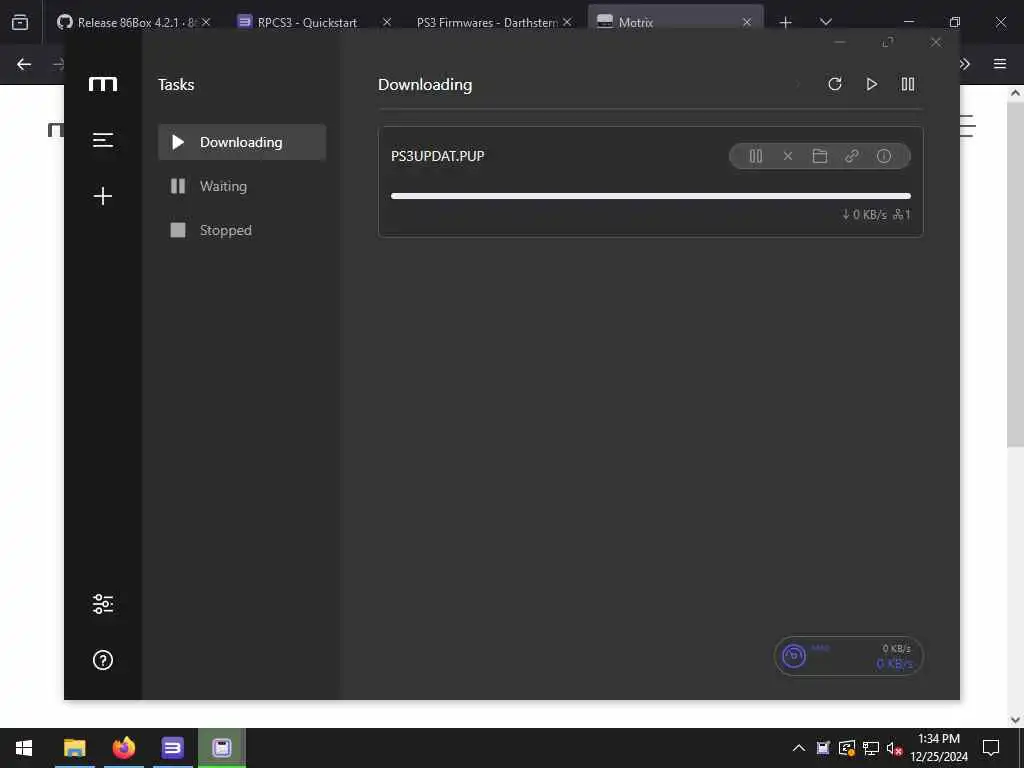The width and height of the screenshot is (1024, 768).
Task: Click the PS3UPDAT.PUP file name
Action: pos(438,156)
